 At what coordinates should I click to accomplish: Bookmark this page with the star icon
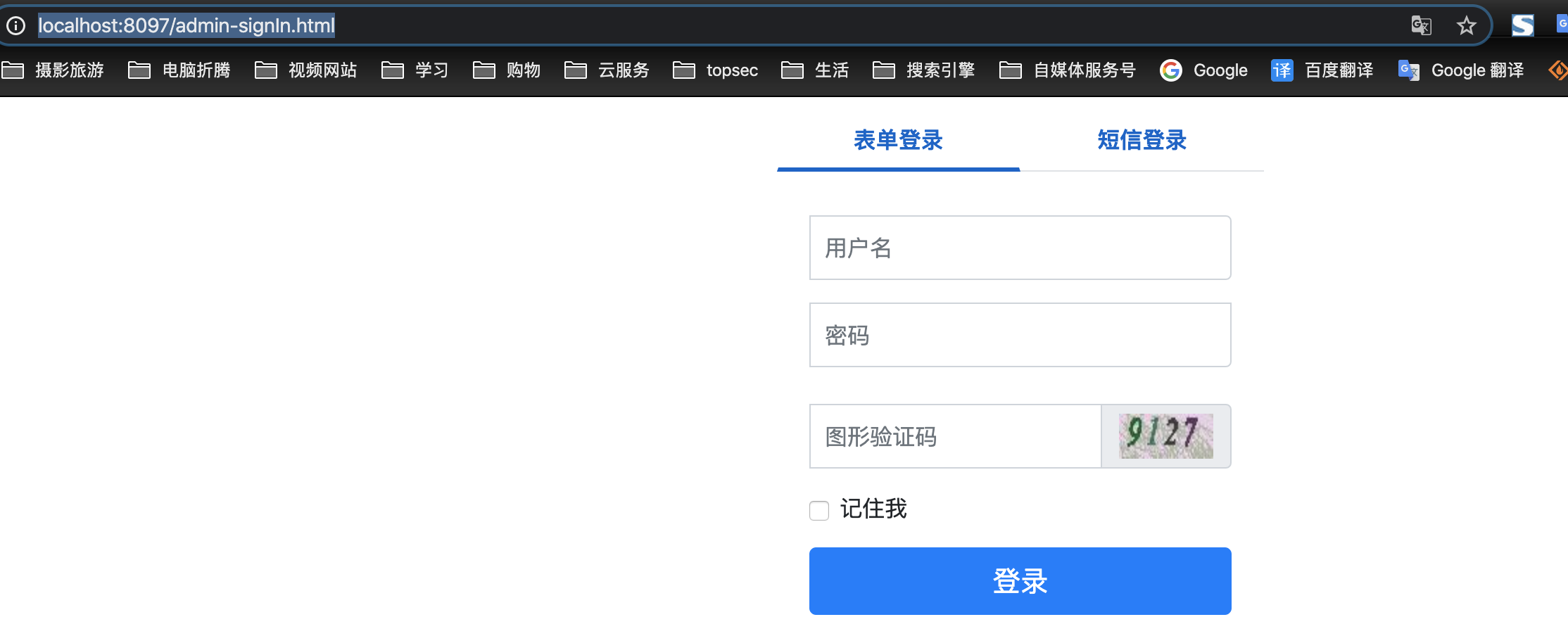click(1467, 26)
